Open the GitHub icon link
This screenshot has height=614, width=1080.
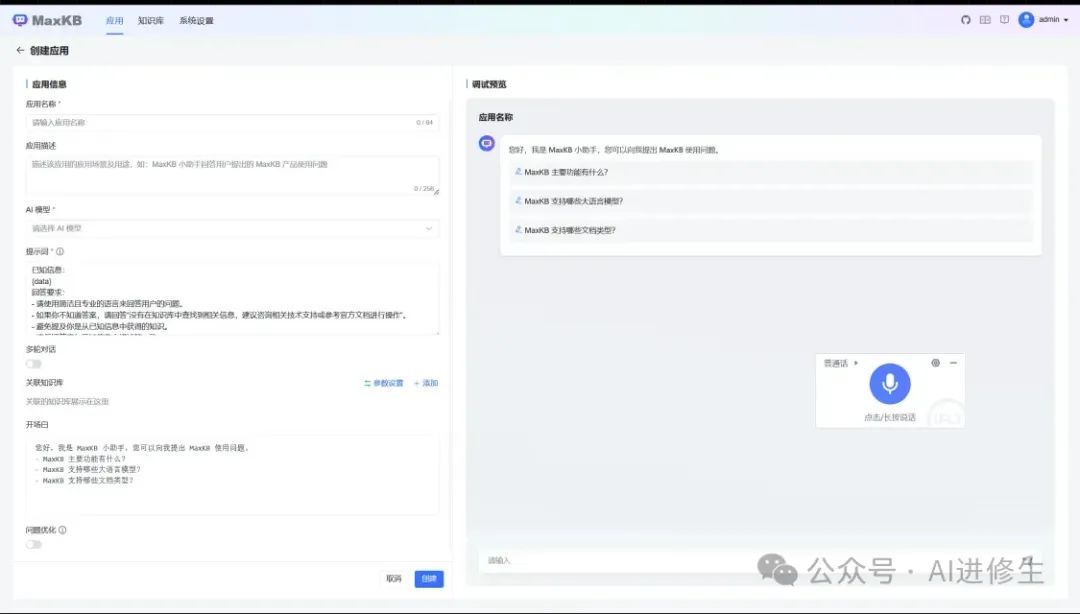point(966,20)
